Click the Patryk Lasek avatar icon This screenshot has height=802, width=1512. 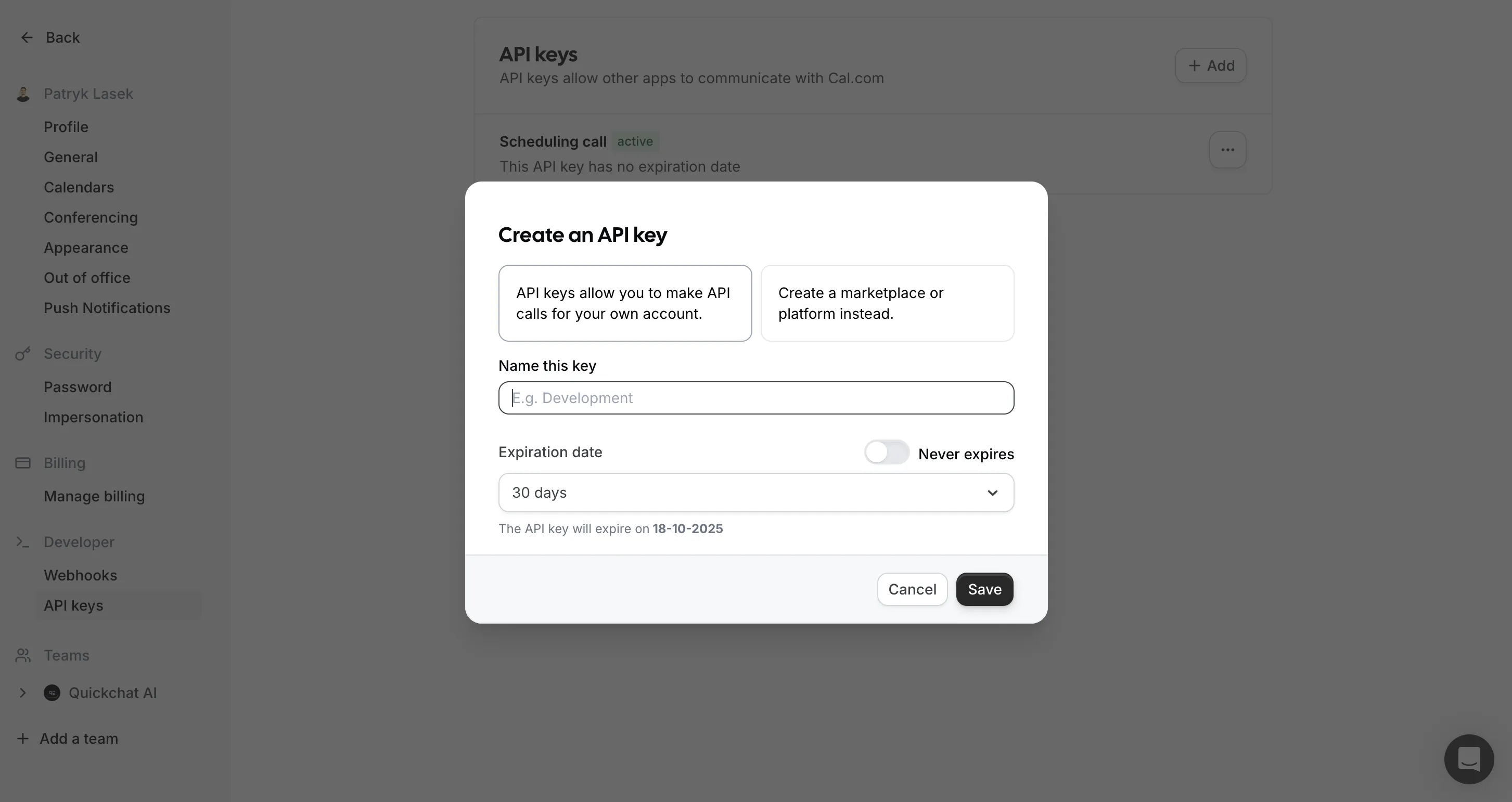pos(23,94)
